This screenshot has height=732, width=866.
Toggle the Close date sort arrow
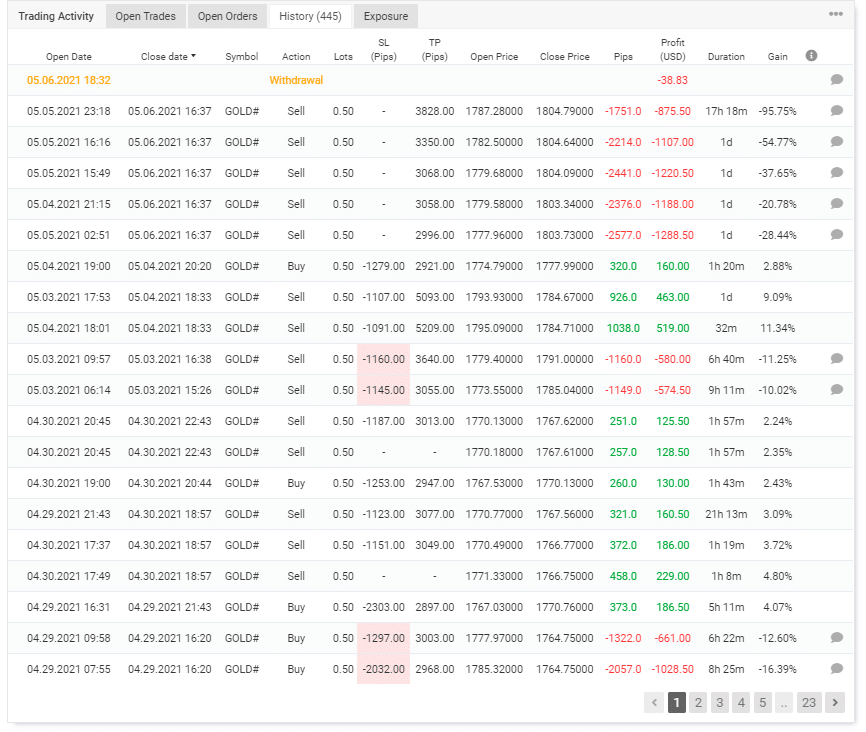point(193,56)
